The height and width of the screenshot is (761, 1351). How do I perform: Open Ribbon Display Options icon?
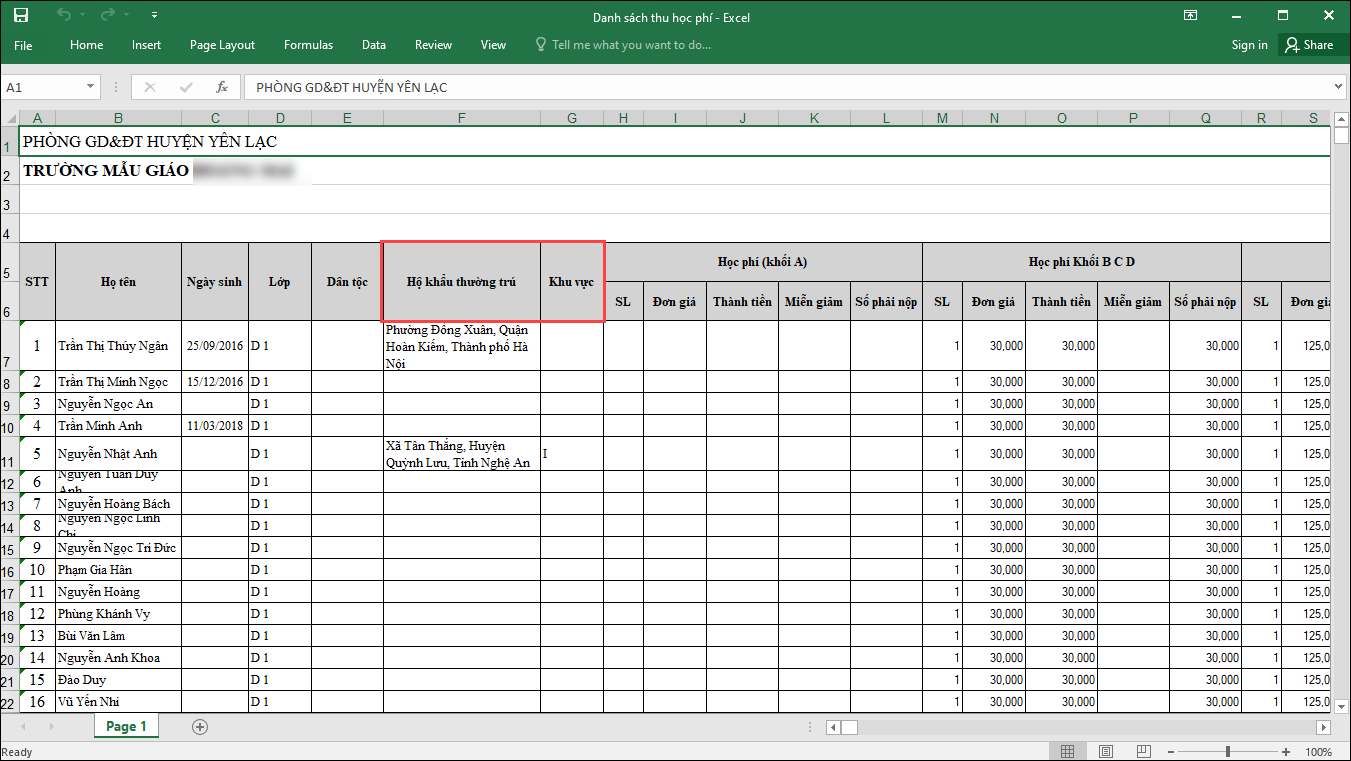click(x=1190, y=16)
